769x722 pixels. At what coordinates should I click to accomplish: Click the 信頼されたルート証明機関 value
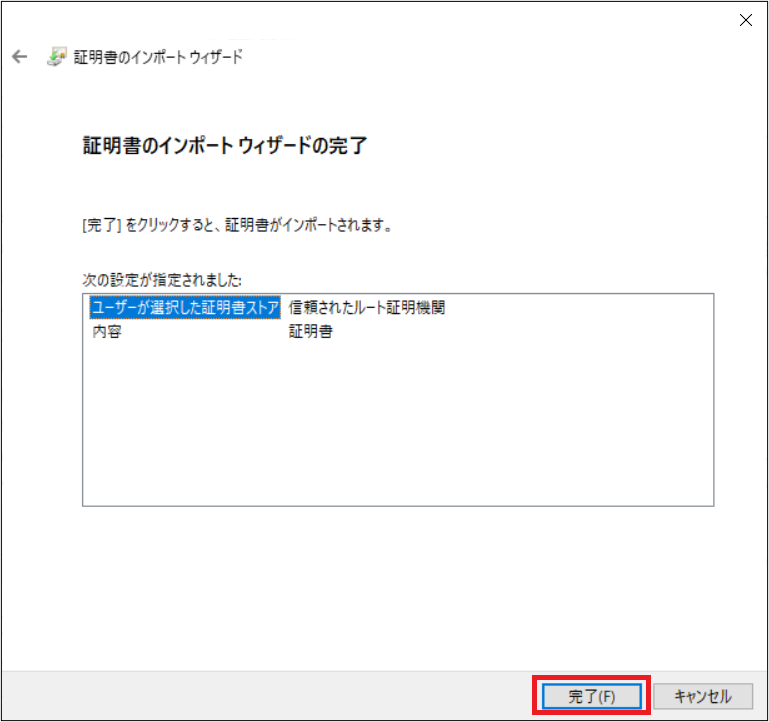[x=366, y=308]
